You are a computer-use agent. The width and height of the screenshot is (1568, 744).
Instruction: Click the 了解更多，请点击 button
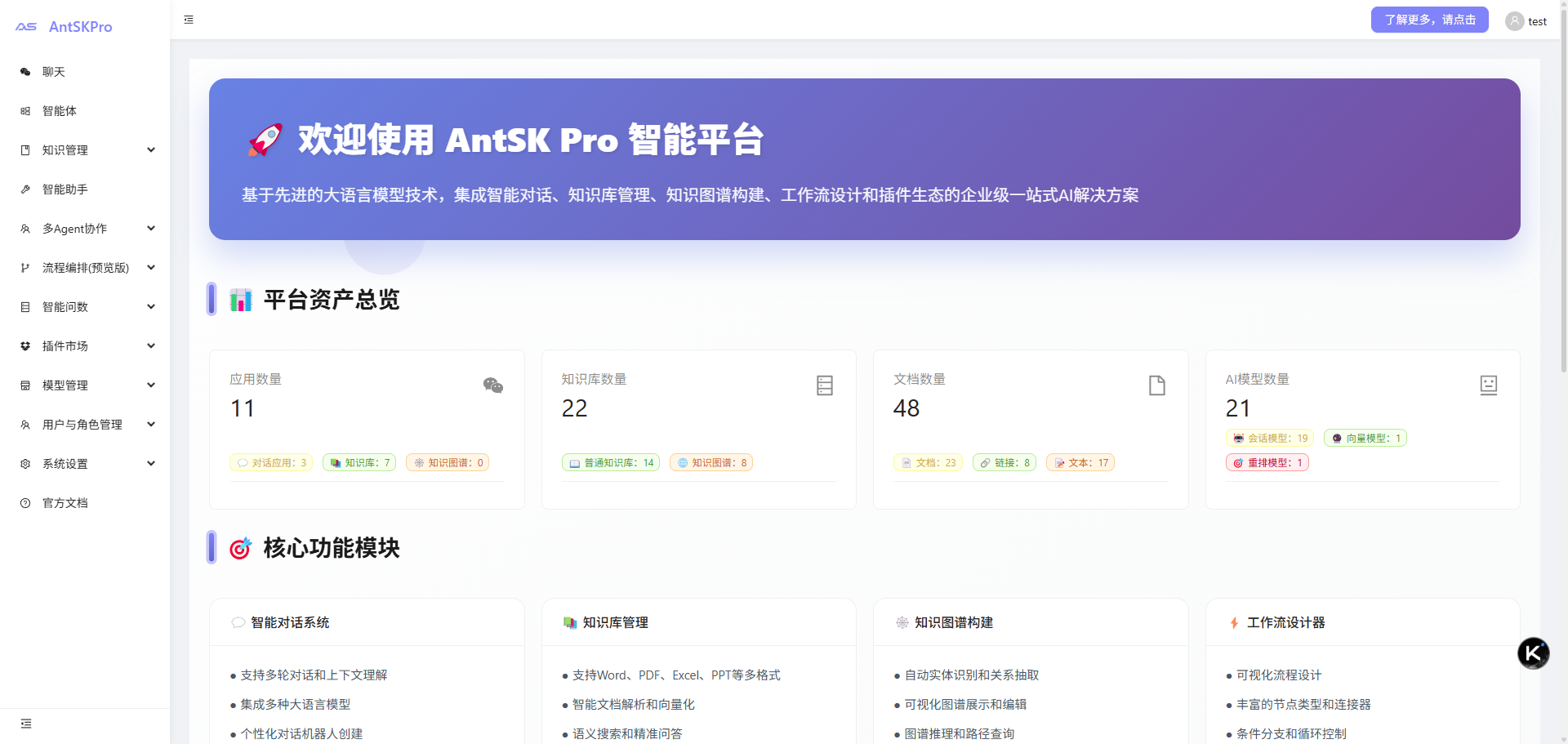pyautogui.click(x=1430, y=20)
